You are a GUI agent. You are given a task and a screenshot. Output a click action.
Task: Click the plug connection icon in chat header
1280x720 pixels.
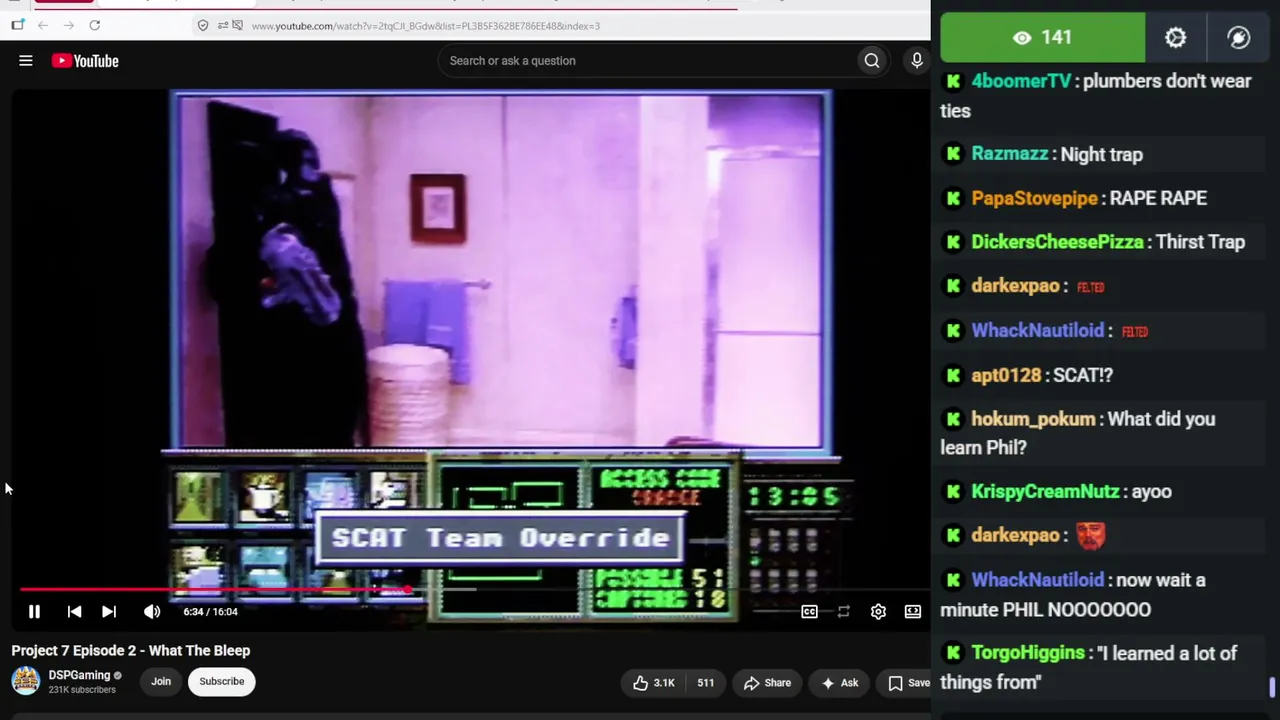pos(1239,37)
